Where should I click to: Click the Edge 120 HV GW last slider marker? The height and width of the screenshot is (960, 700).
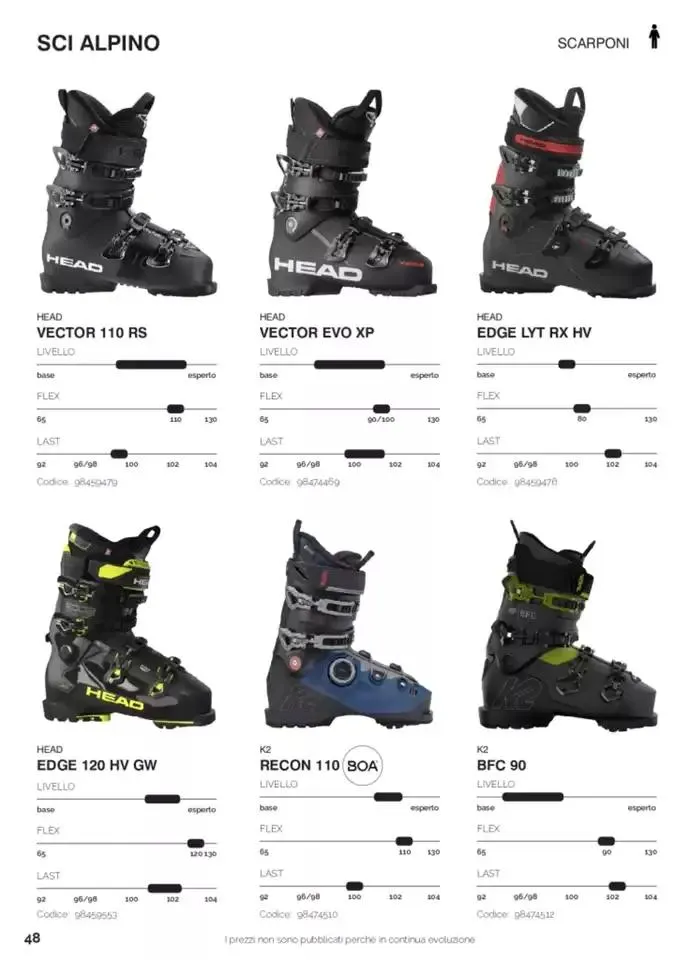click(165, 888)
